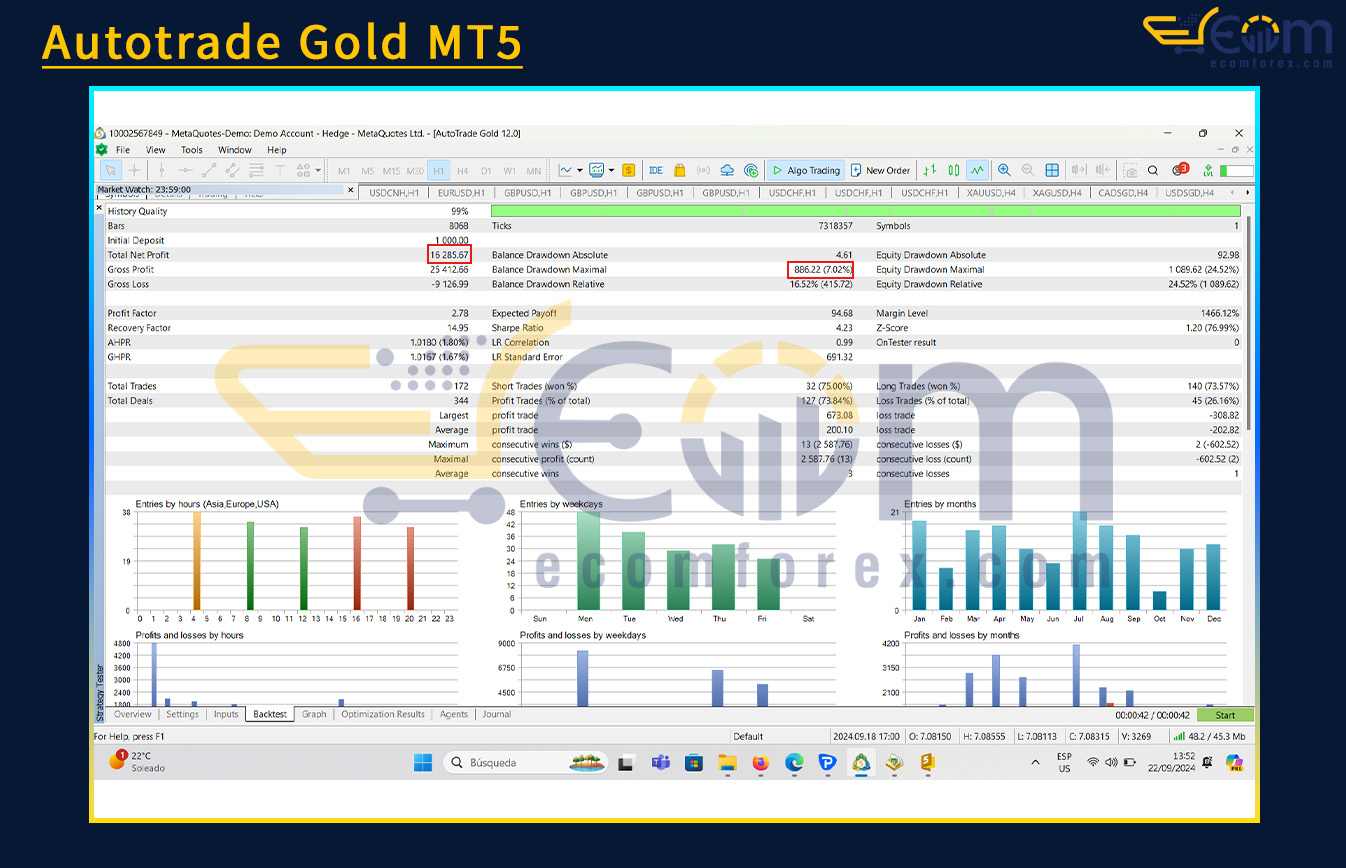Click the green Start button
This screenshot has height=868, width=1346.
click(x=1225, y=715)
